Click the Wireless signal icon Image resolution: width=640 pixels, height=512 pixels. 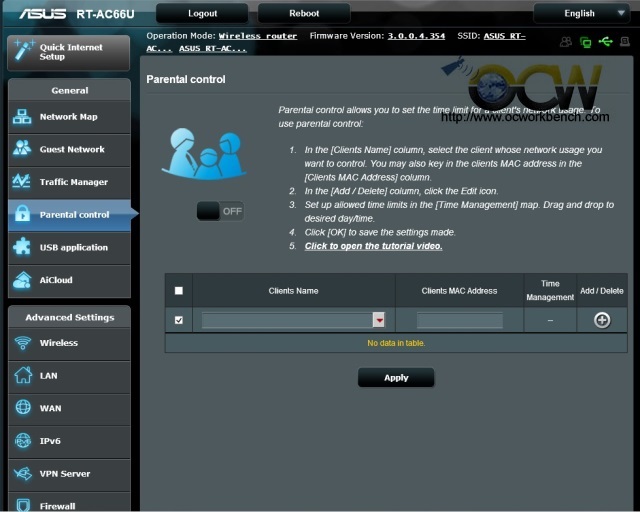click(23, 342)
